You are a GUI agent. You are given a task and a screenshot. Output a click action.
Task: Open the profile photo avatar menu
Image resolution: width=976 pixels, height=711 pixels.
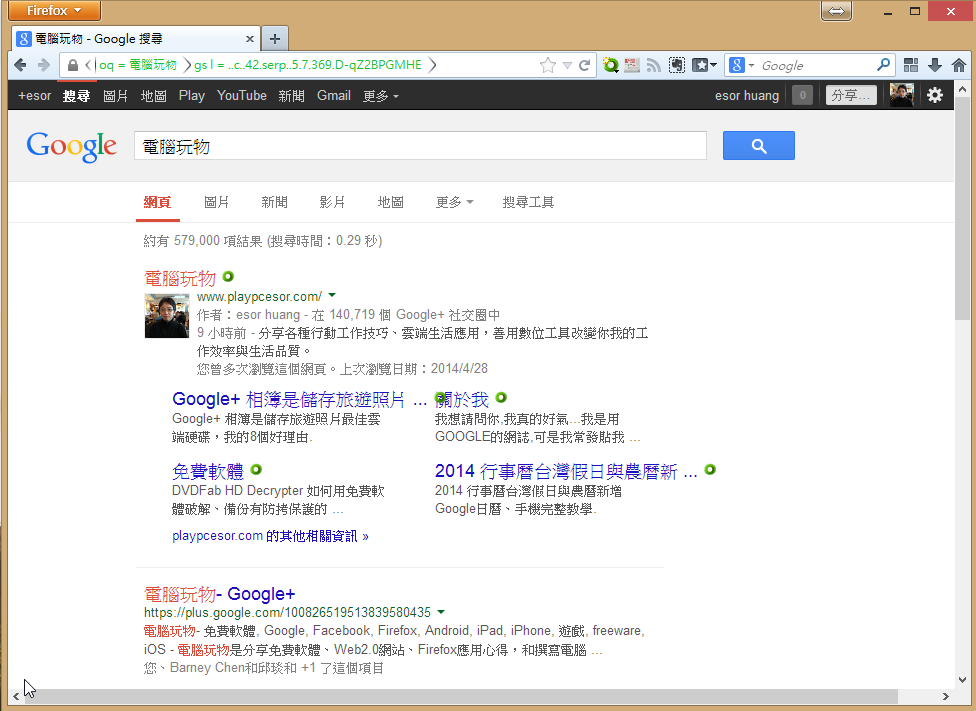pos(901,95)
